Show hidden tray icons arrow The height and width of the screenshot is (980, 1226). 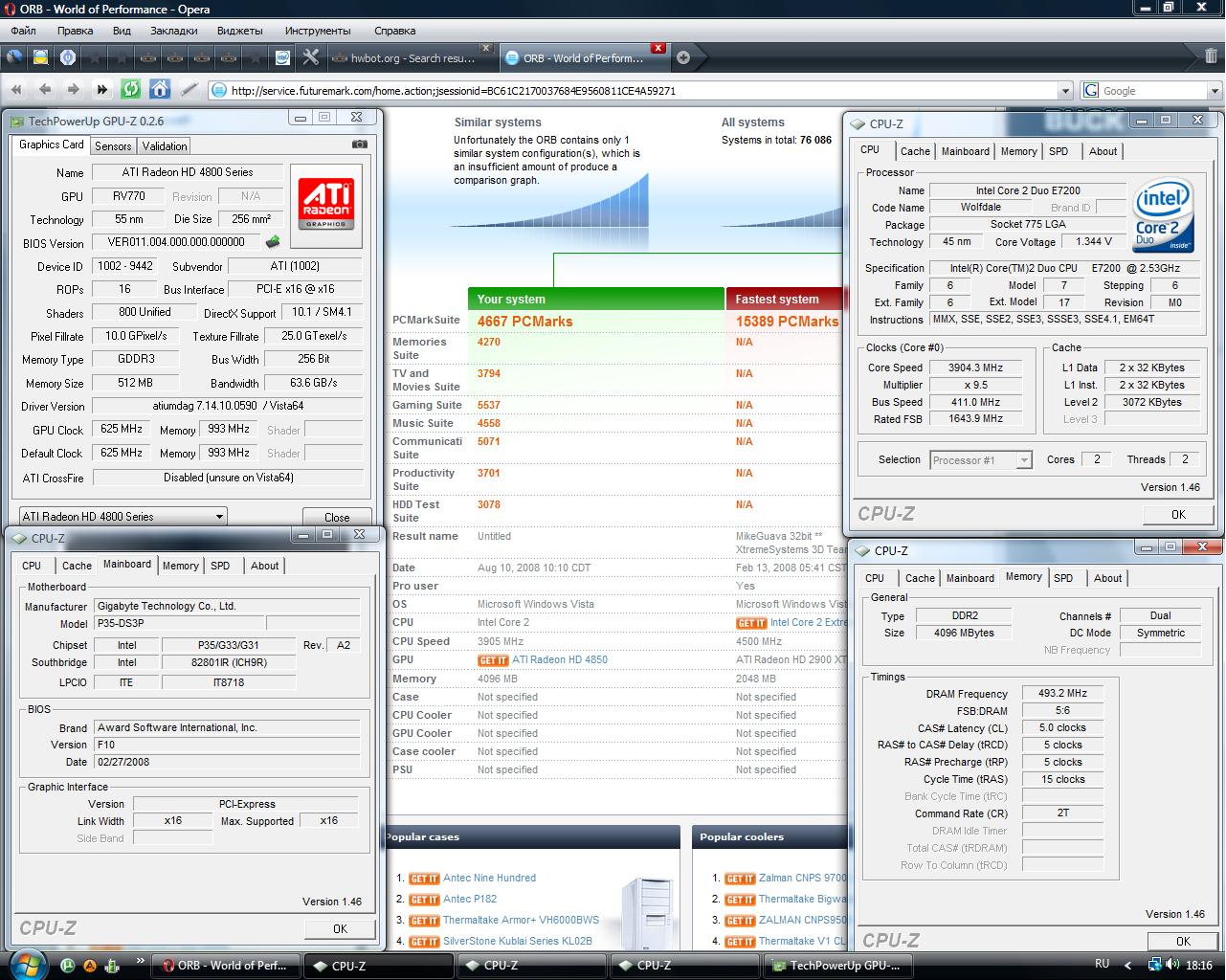point(1127,965)
